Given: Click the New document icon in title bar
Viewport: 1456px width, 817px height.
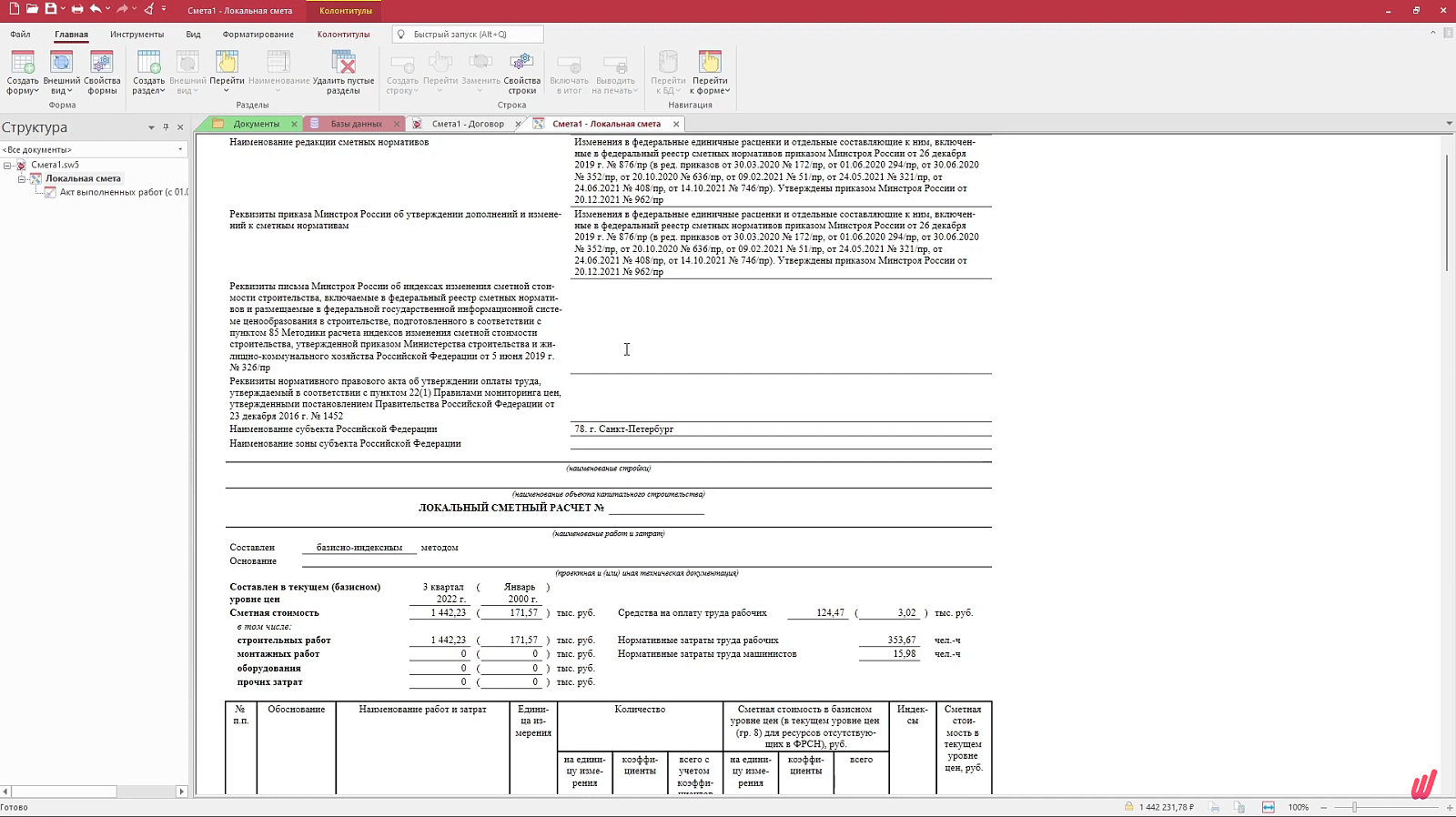Looking at the screenshot, I should pos(14,9).
